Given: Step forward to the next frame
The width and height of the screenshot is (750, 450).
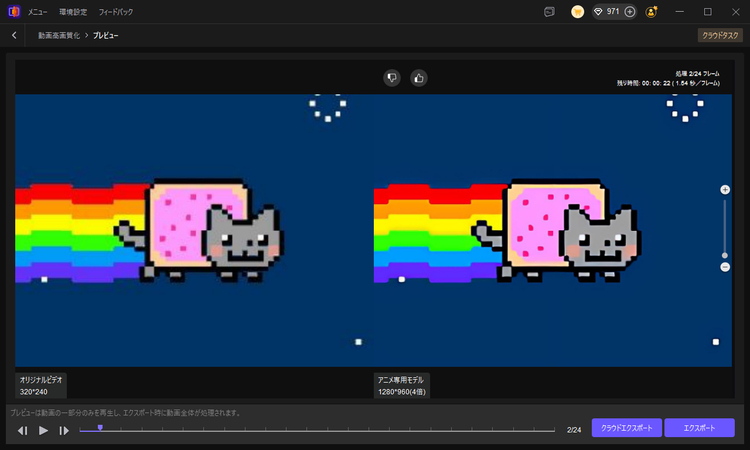Looking at the screenshot, I should point(64,430).
